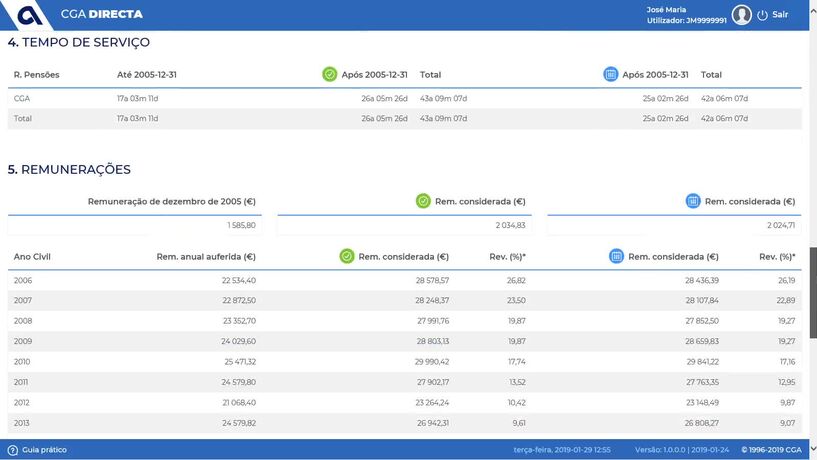Click green check icon in Ano Civil table header
This screenshot has width=817, height=460.
[347, 257]
